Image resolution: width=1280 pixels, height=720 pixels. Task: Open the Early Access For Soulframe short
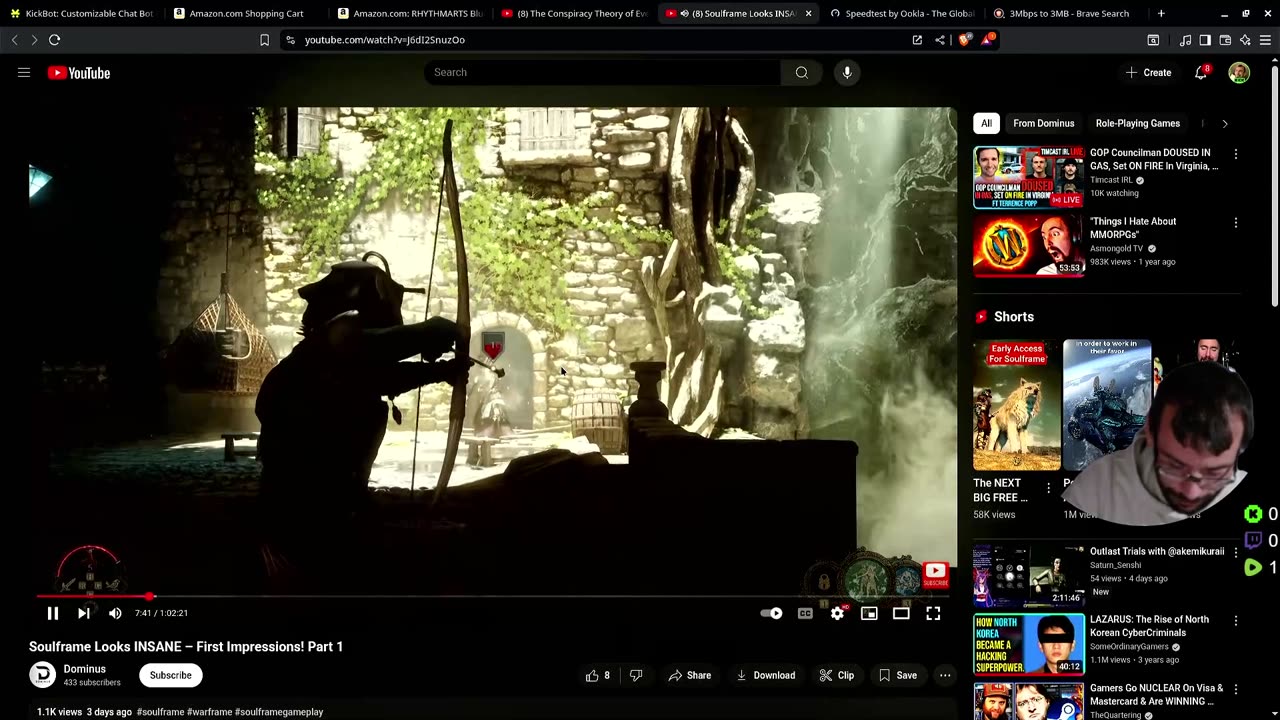point(1017,405)
